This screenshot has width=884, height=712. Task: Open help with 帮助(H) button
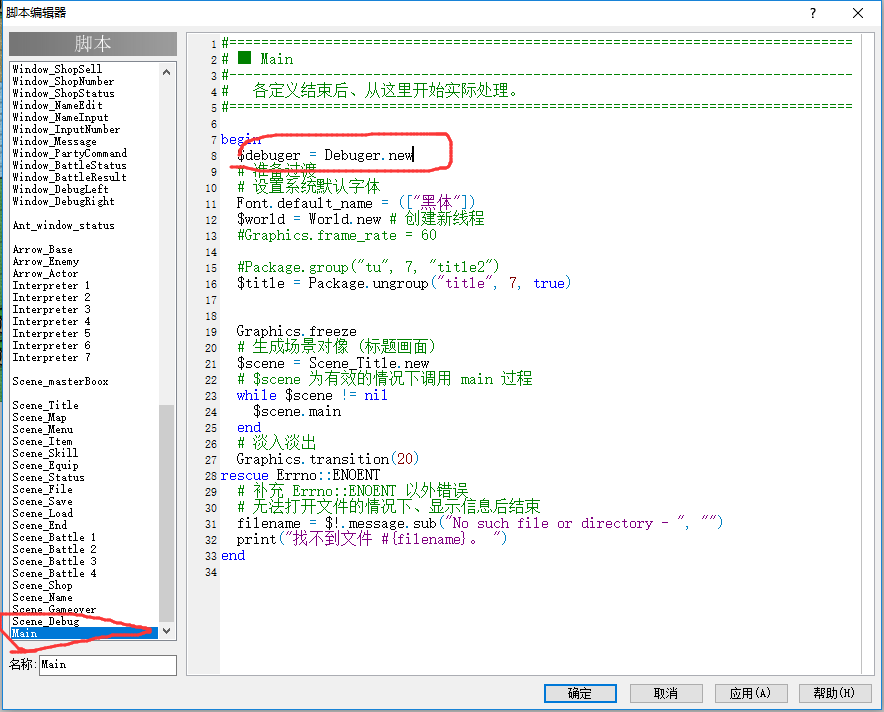coord(834,693)
